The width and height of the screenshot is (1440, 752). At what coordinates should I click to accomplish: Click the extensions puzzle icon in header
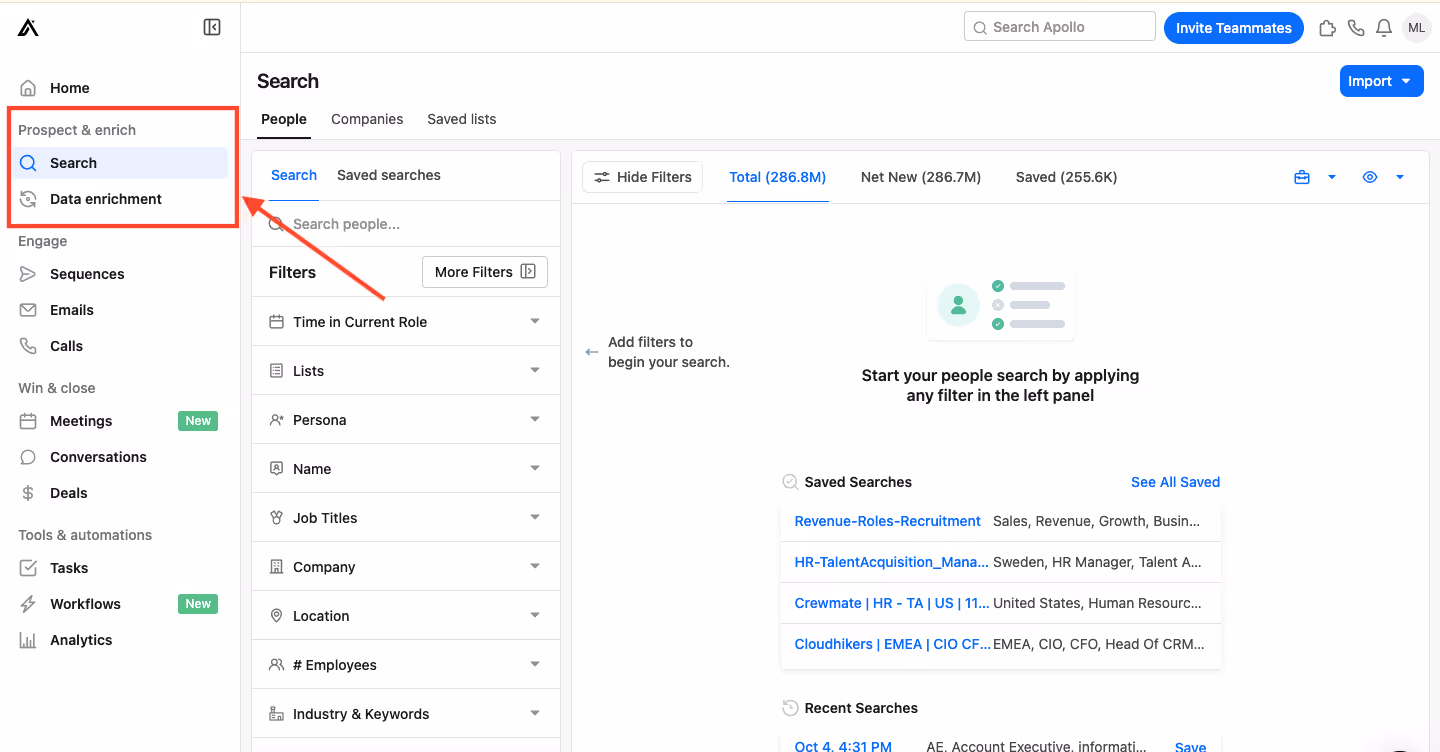click(1328, 28)
